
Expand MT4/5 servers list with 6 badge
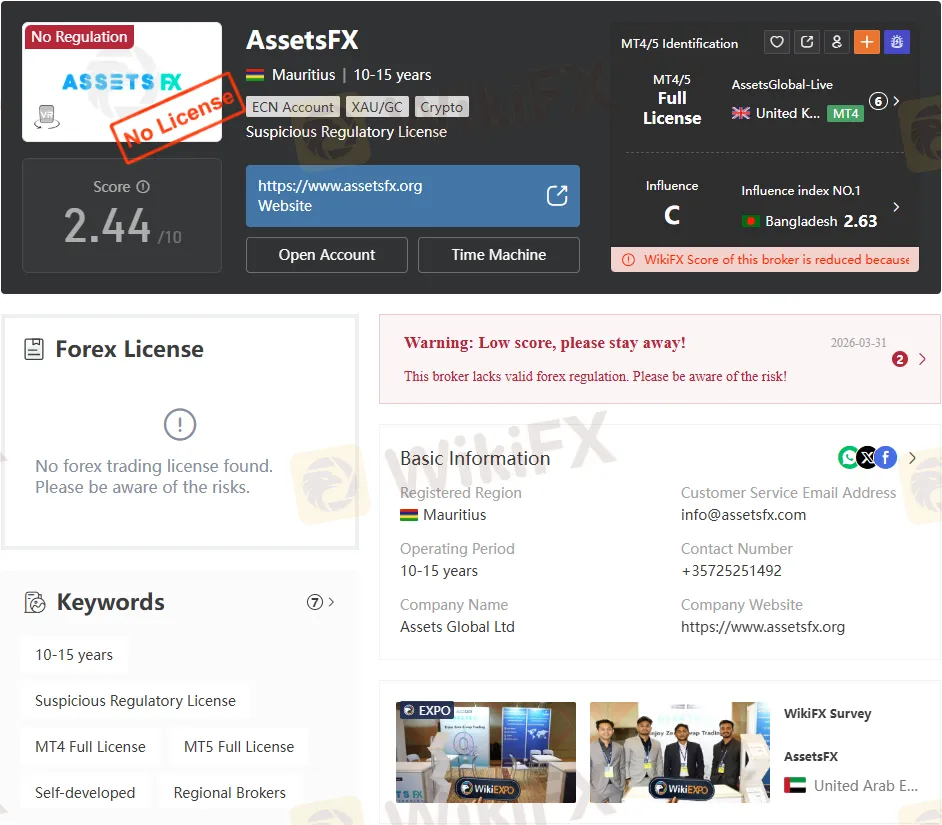[x=884, y=101]
